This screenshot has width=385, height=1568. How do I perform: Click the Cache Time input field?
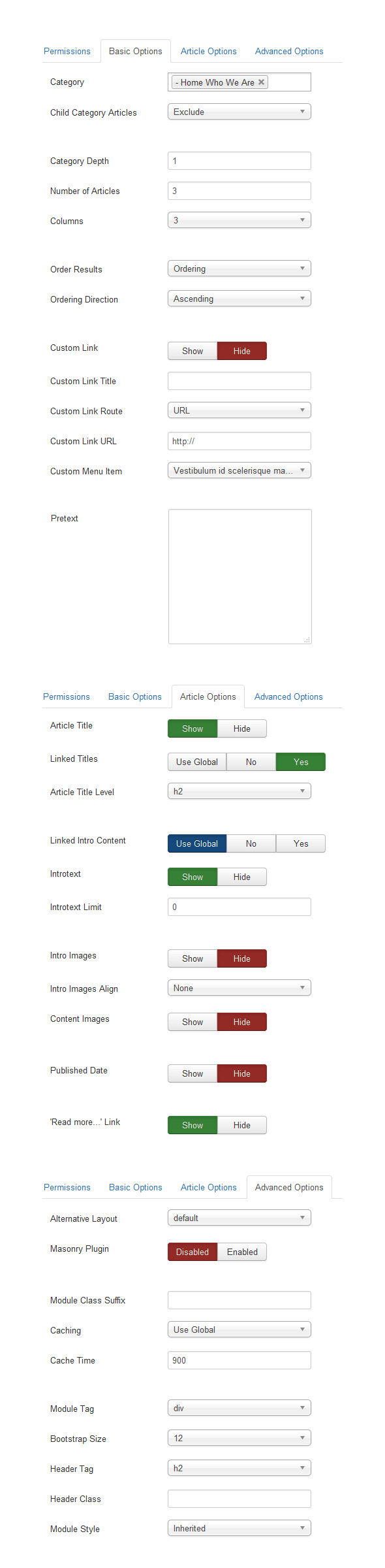coord(239,1360)
